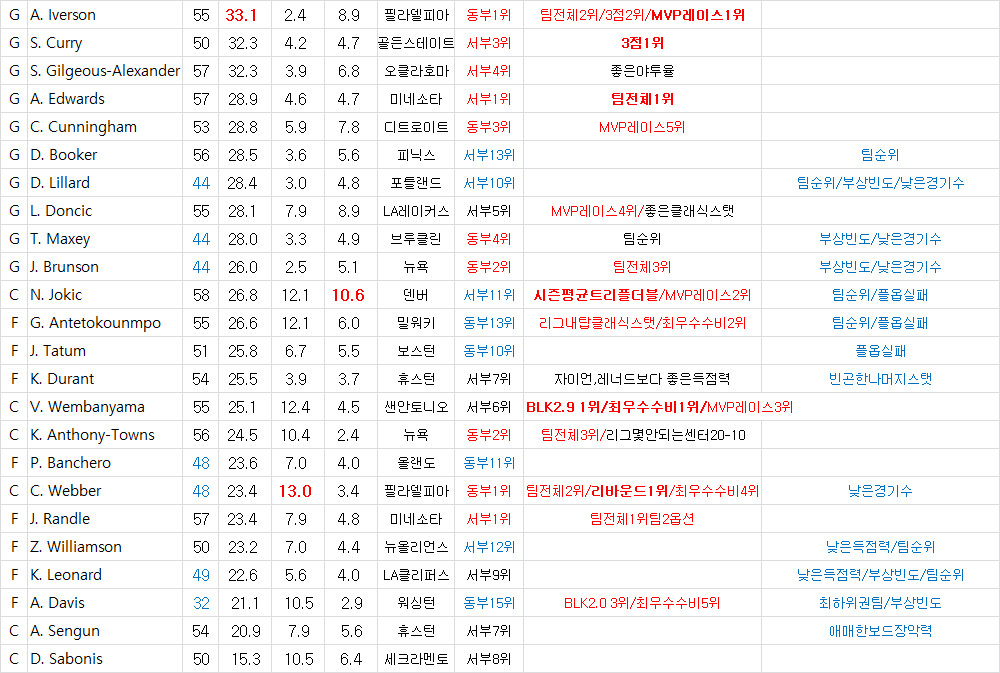This screenshot has width=1000, height=673.
Task: Select the D. Lillard name cell
Action: point(105,183)
